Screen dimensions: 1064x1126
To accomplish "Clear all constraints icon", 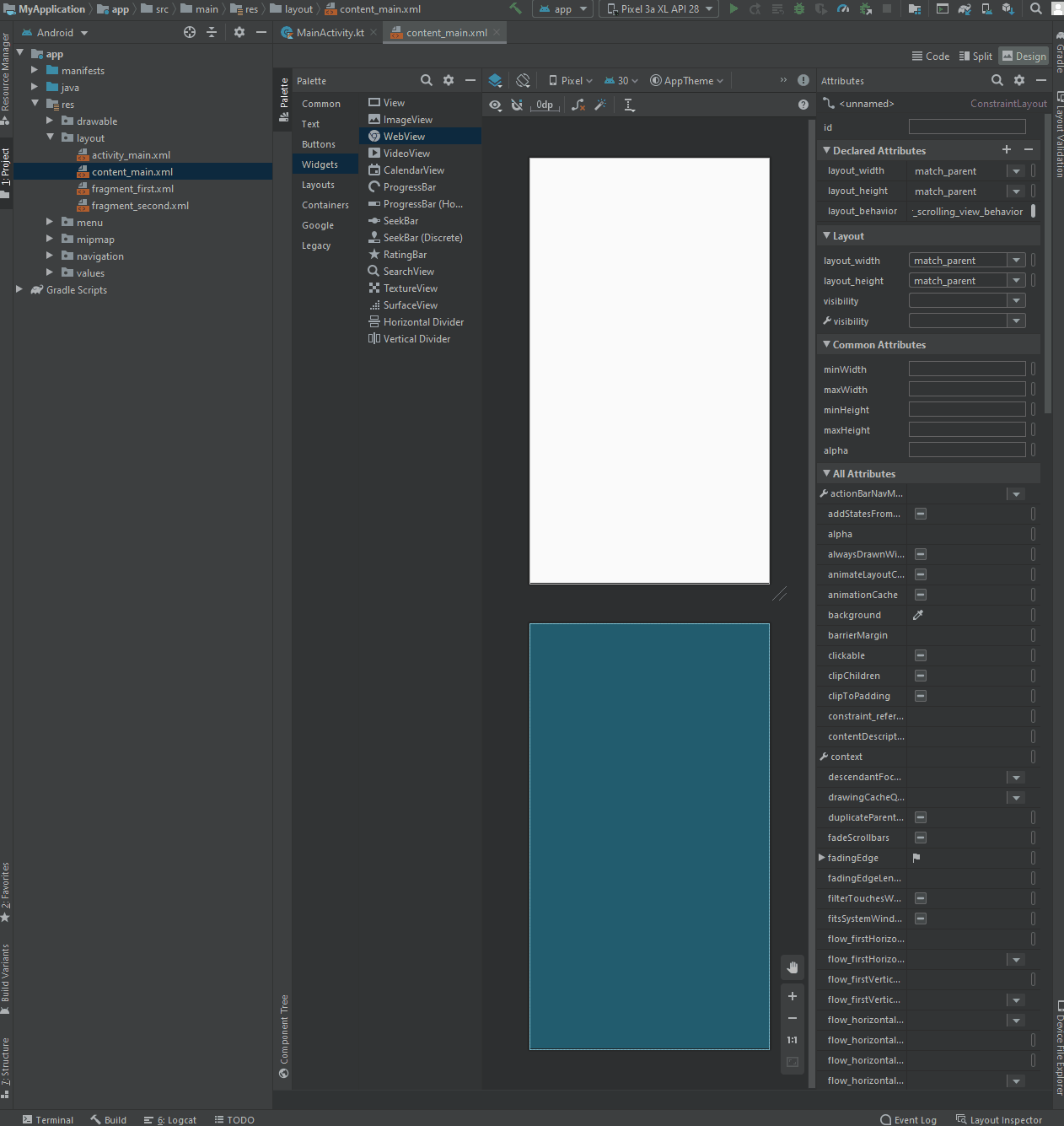I will click(x=578, y=105).
